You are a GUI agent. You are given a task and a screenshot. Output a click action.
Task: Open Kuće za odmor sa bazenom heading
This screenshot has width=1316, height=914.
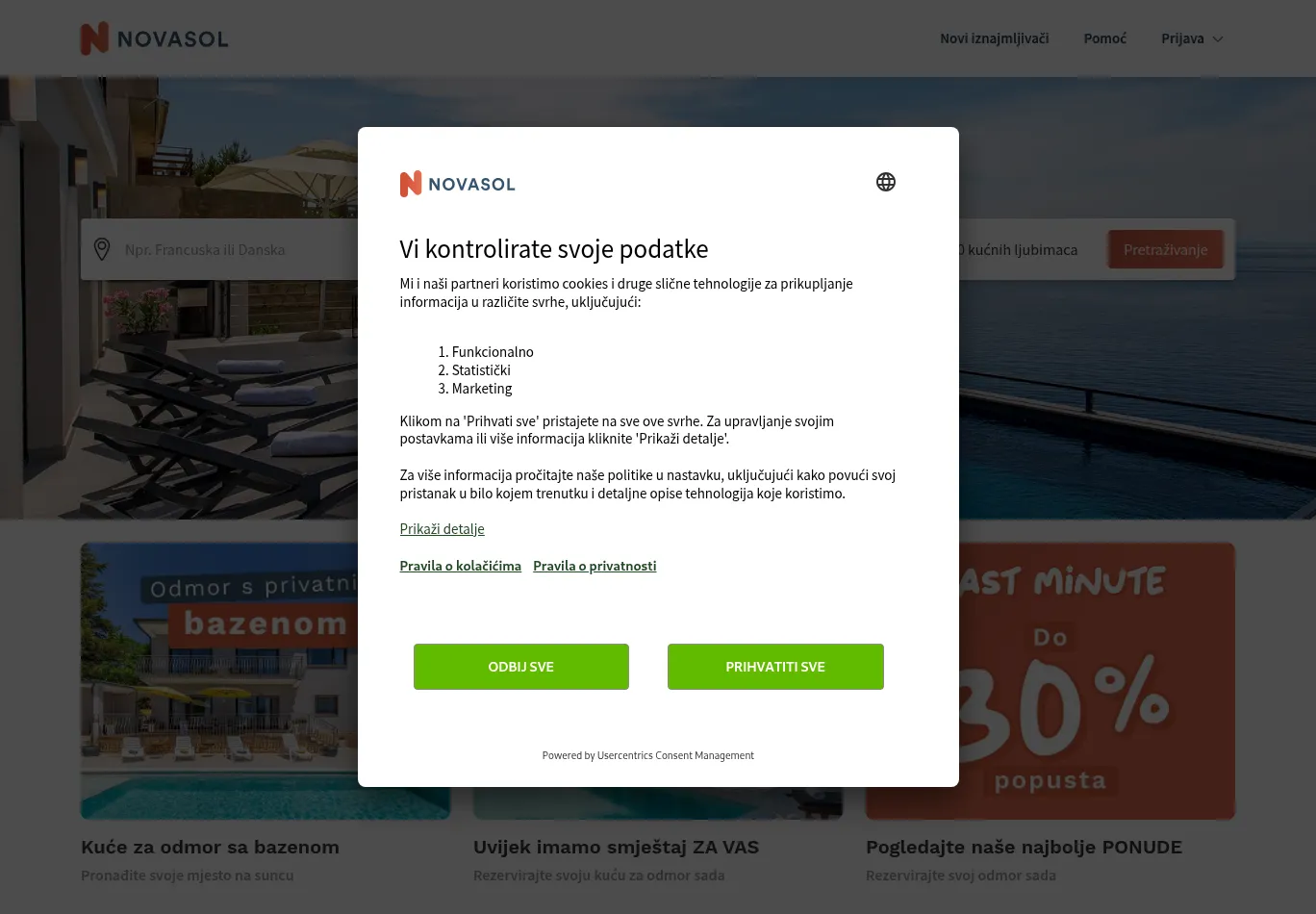point(210,848)
